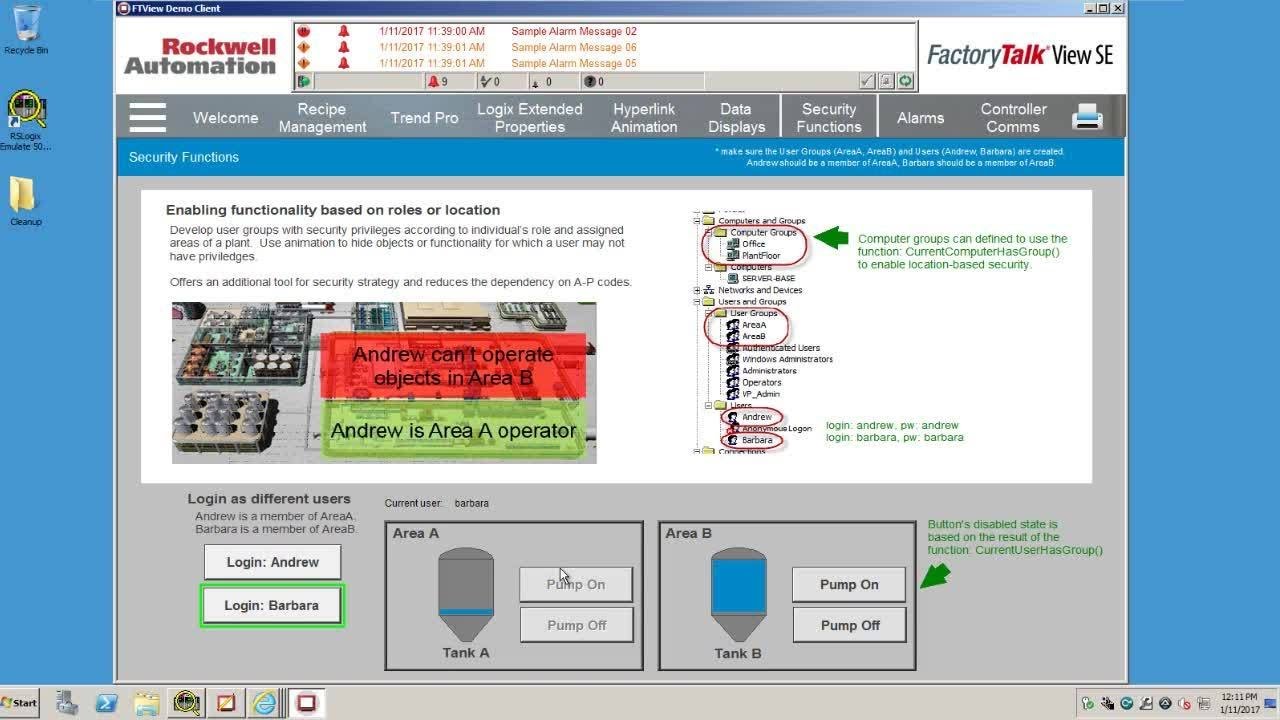
Task: Click the bell icon beside Alarm Message 06
Action: click(343, 47)
